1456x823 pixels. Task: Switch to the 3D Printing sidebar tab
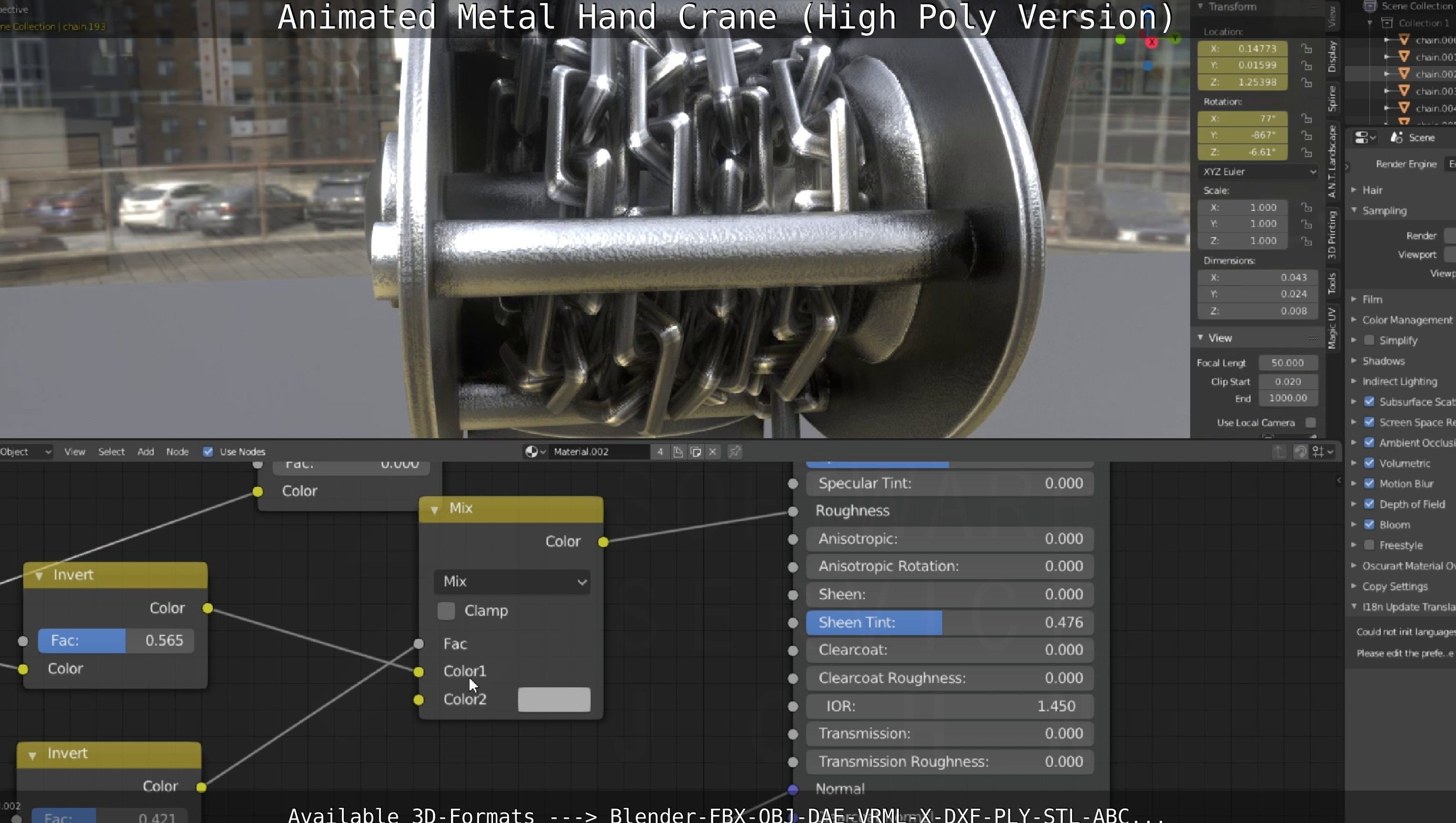click(1332, 235)
